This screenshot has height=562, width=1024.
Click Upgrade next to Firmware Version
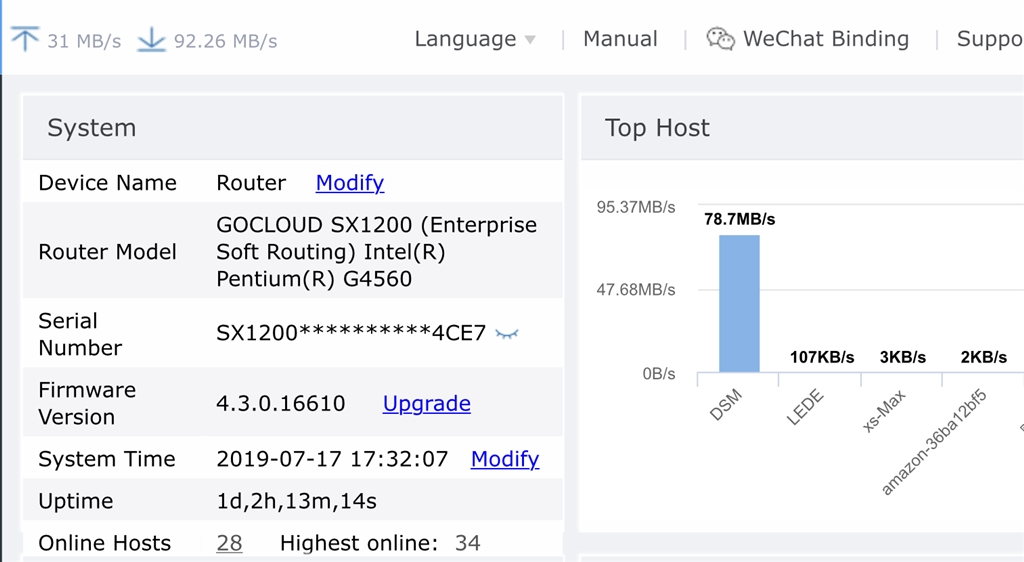(x=426, y=404)
